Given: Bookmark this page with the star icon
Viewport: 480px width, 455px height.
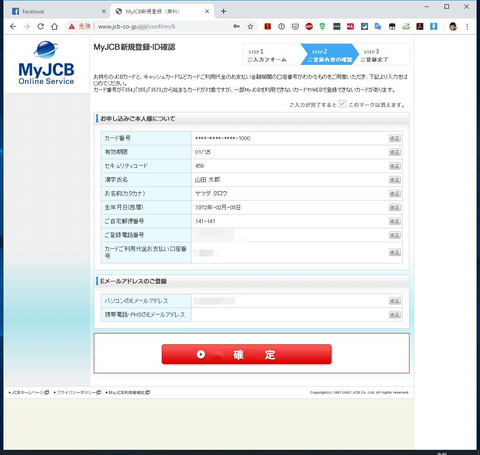Looking at the screenshot, I should [x=250, y=27].
